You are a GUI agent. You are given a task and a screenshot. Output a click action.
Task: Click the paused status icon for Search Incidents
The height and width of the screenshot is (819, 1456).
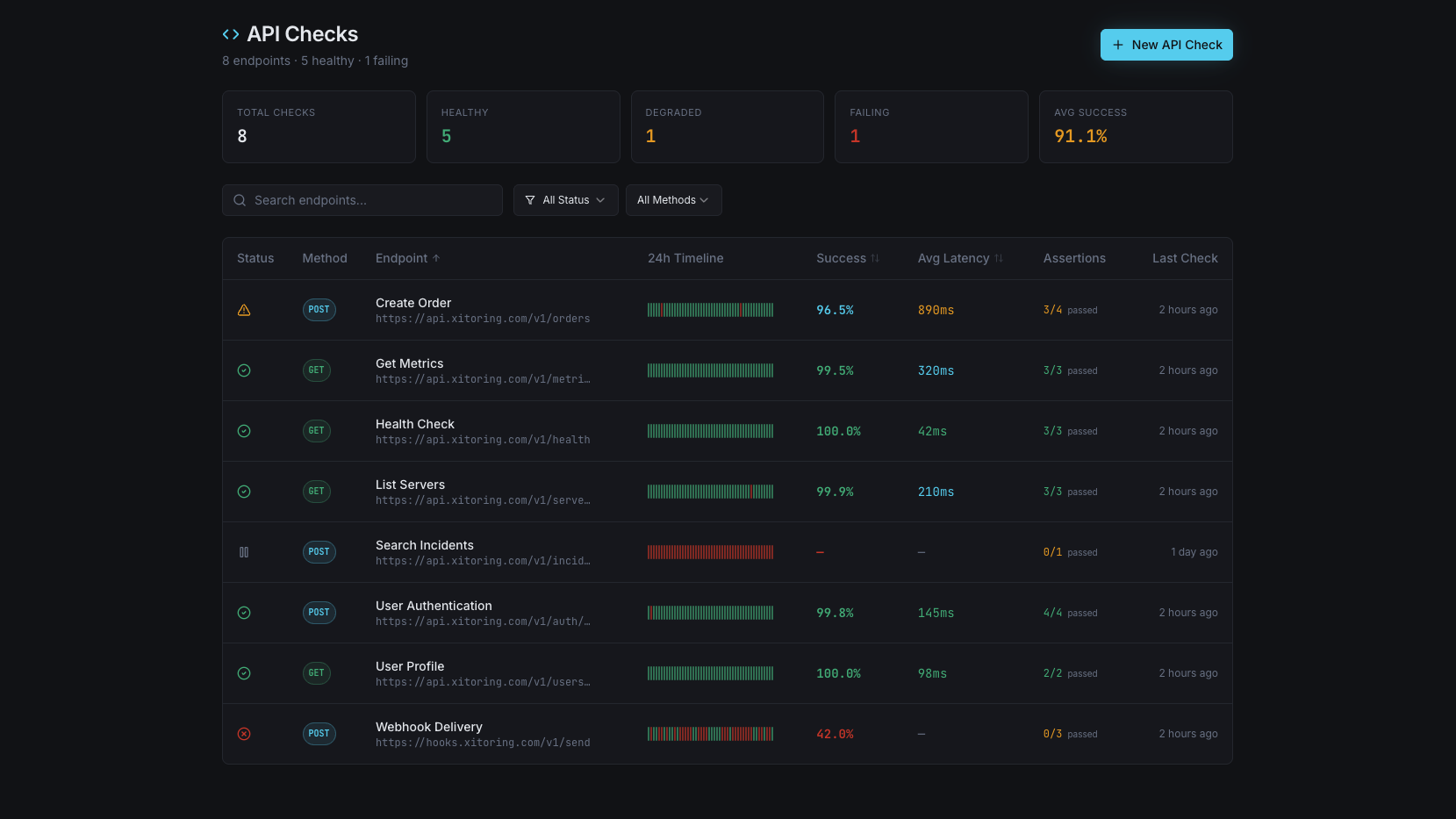coord(244,552)
